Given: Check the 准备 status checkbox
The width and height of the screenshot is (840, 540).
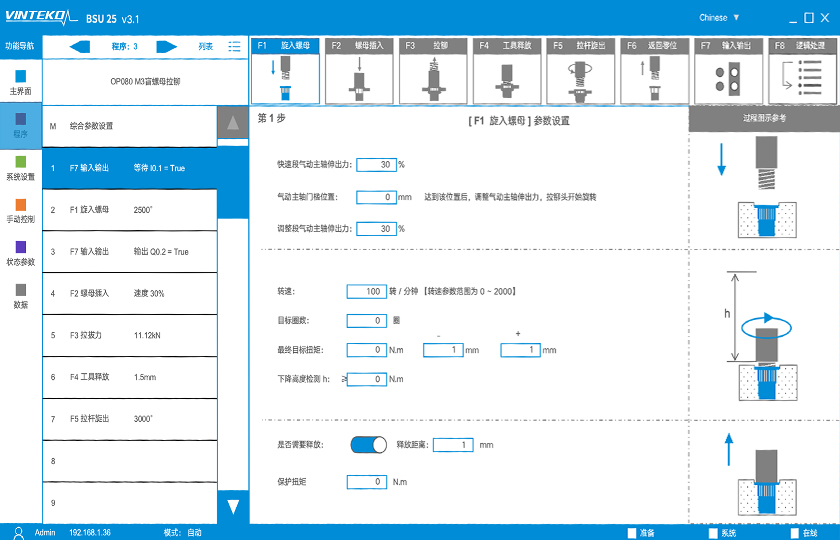Looking at the screenshot, I should pos(631,532).
